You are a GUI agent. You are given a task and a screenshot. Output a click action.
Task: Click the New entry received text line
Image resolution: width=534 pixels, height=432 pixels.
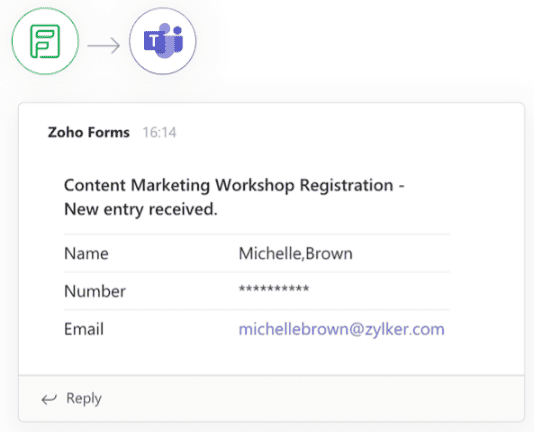coord(141,209)
